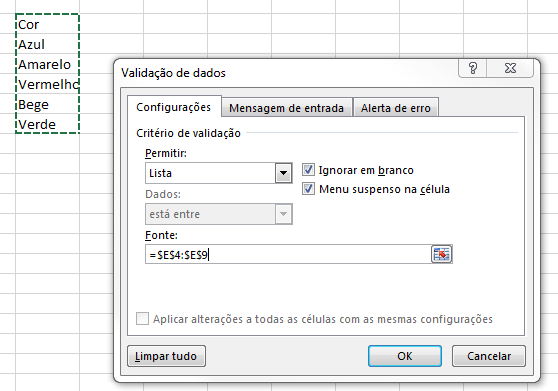Select the cell containing Amarelo
Screen dimensions: 558x391
[47, 64]
